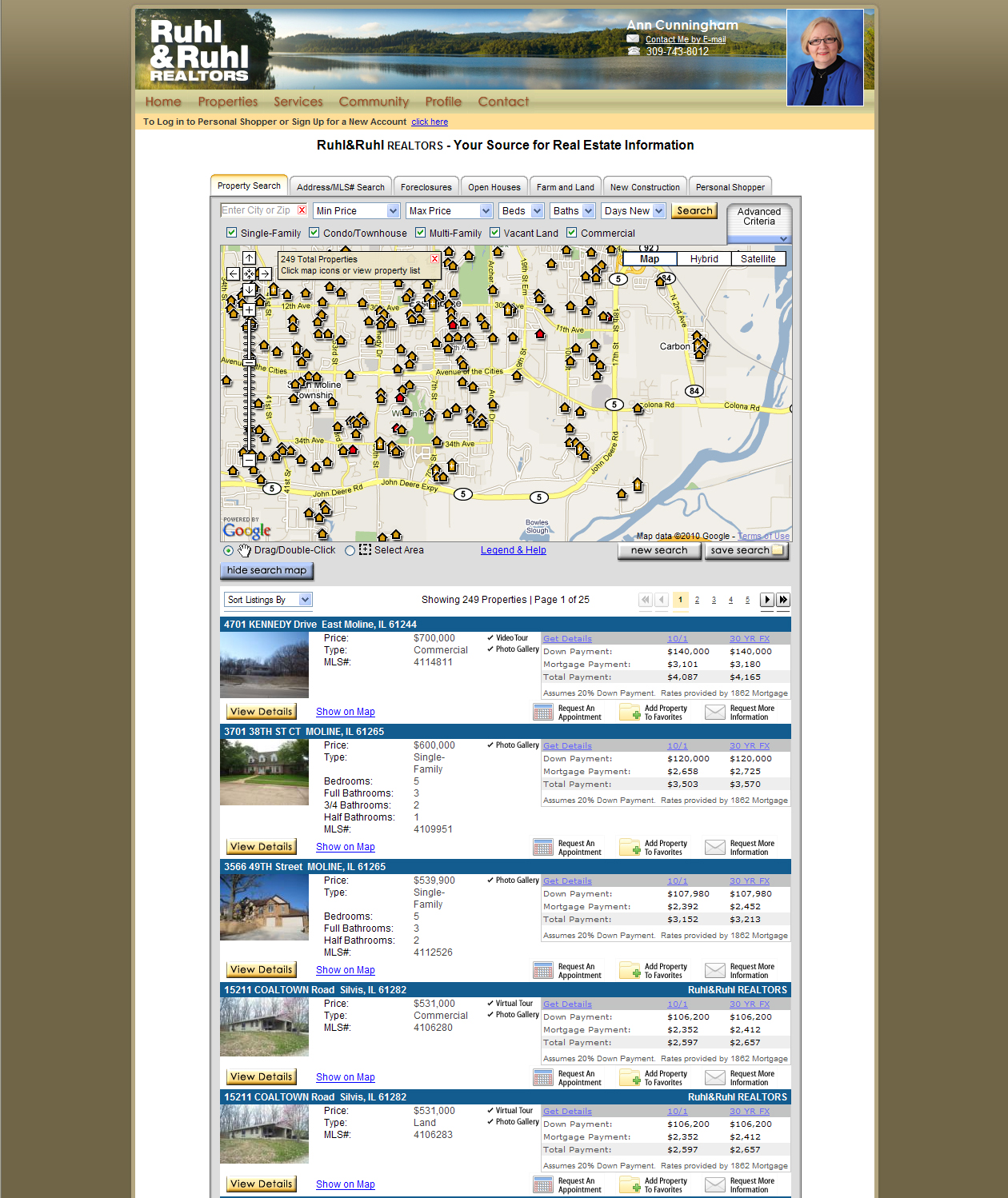Open the Min Price dropdown
The image size is (1008, 1198).
[357, 211]
